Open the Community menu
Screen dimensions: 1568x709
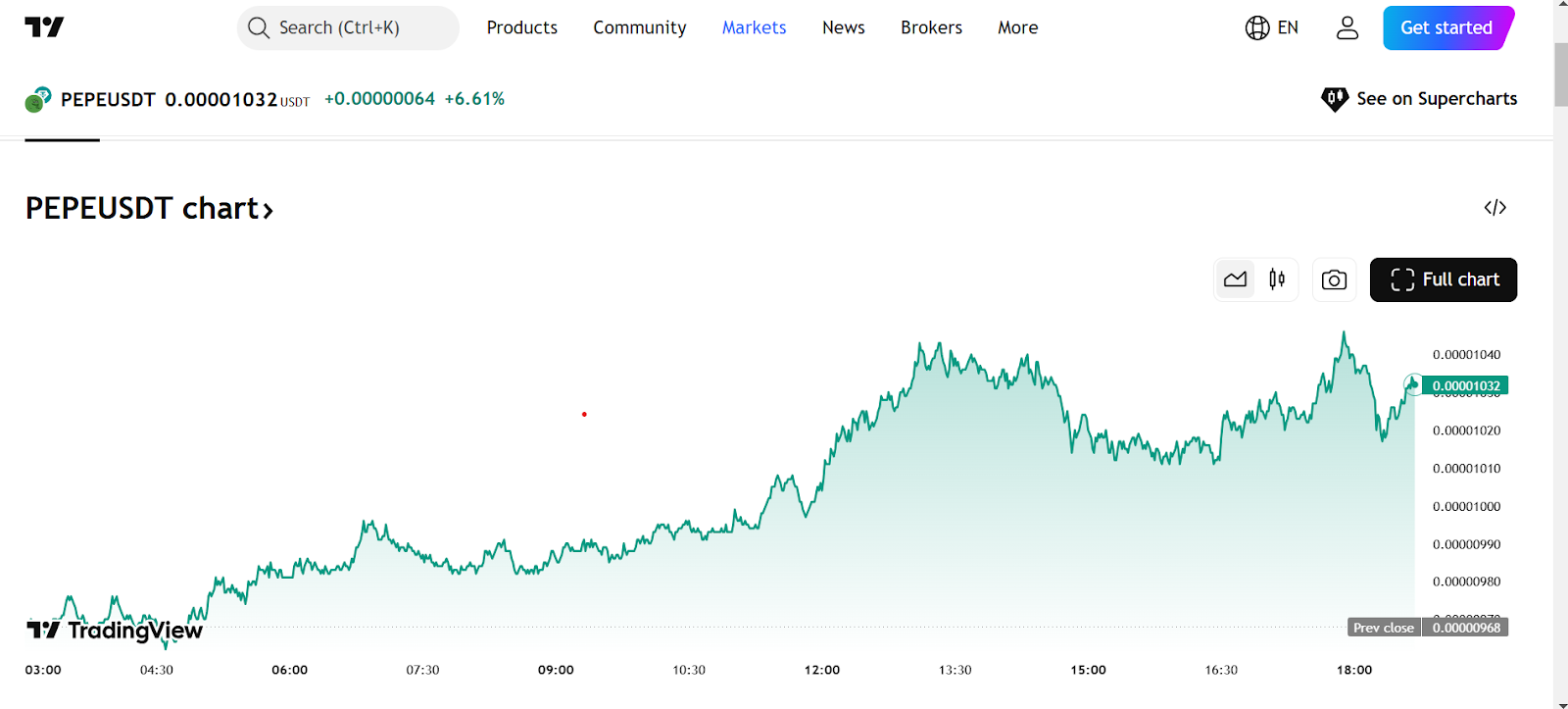(640, 27)
